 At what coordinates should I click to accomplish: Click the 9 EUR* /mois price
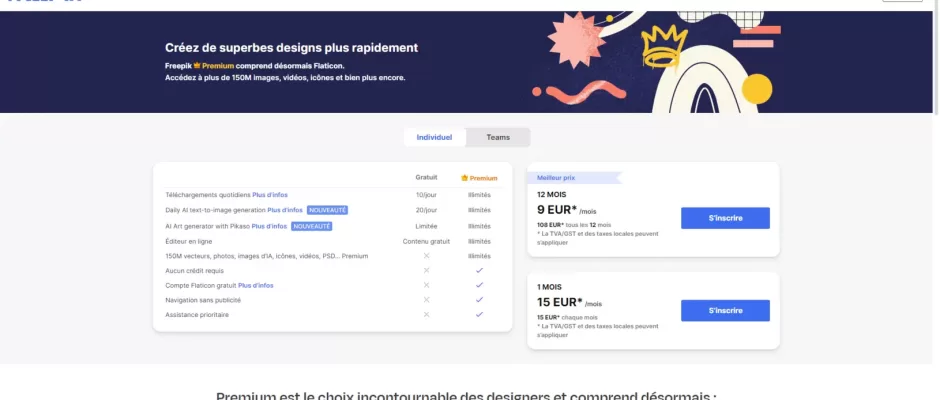tap(567, 210)
